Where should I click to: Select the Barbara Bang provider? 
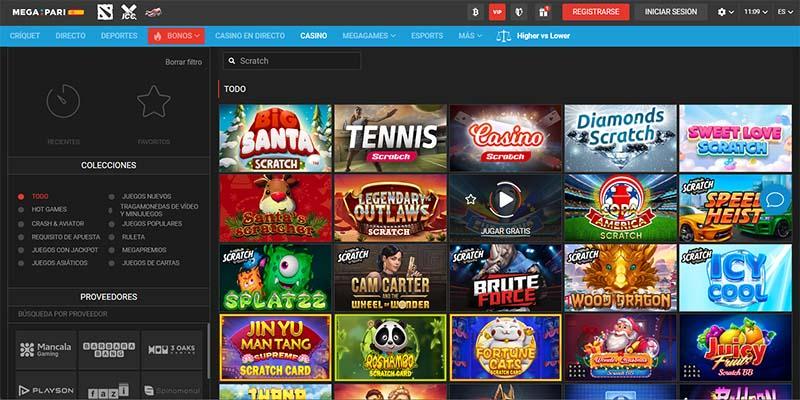tap(109, 350)
